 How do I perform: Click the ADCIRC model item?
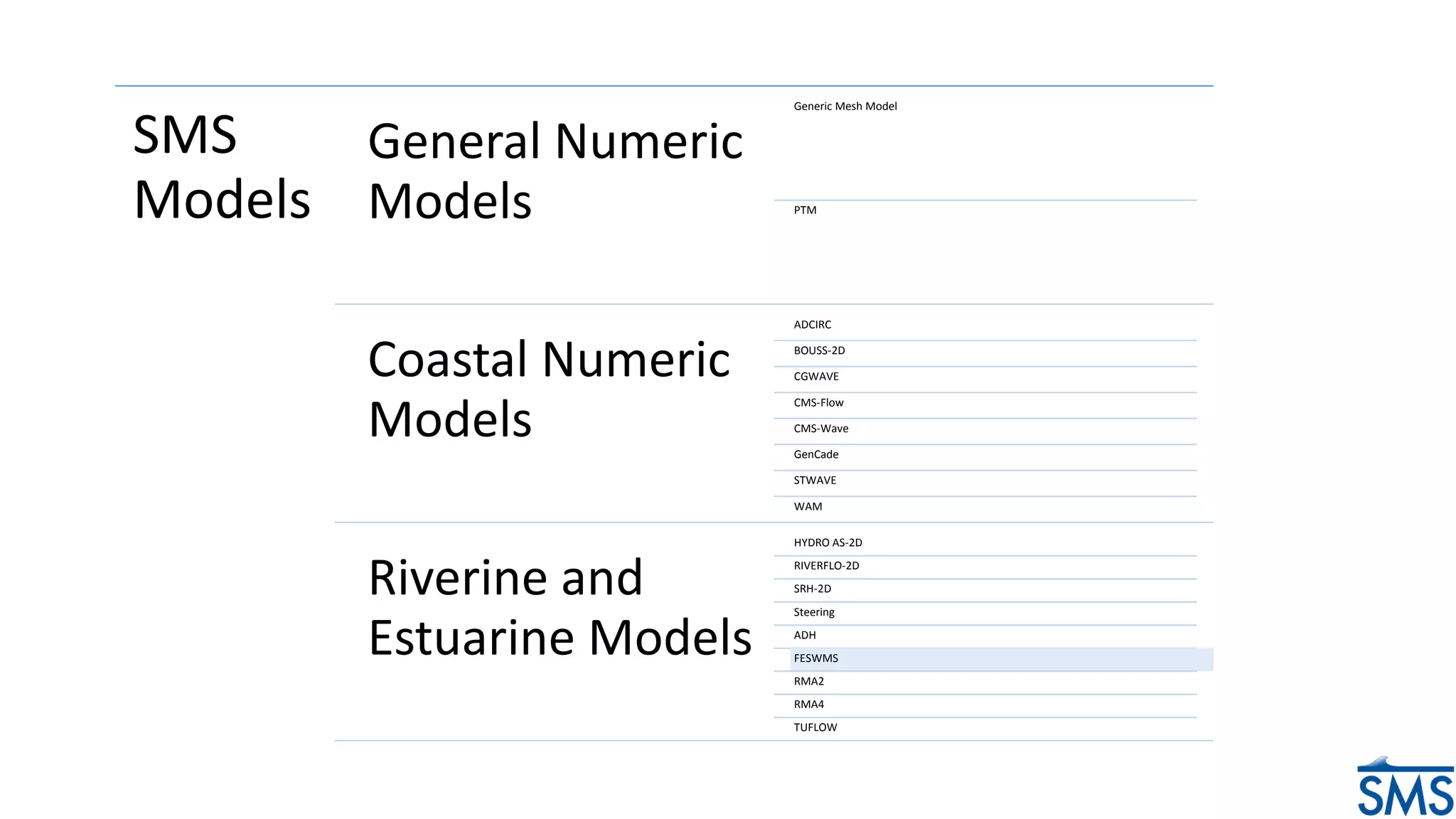click(x=812, y=325)
